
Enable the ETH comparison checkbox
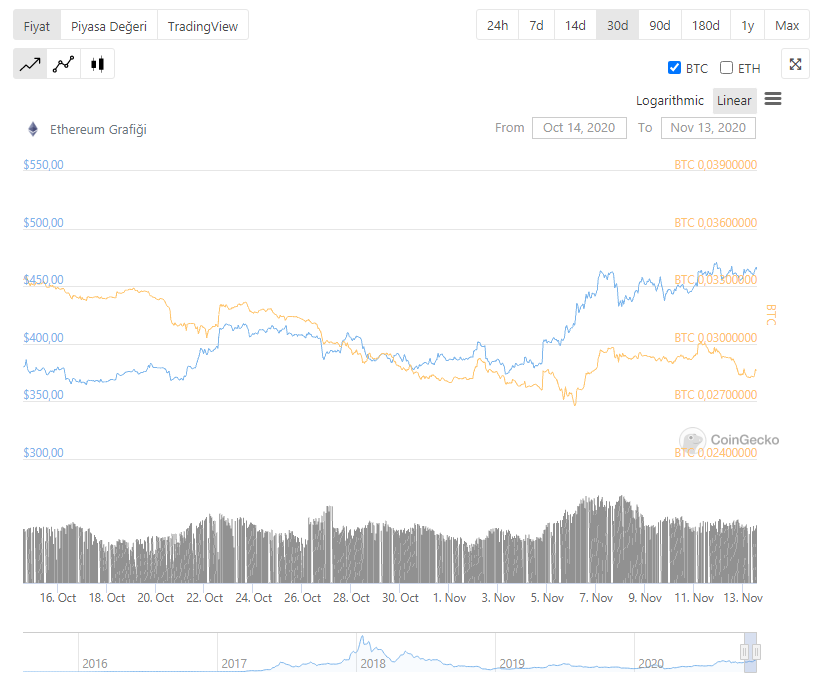click(727, 68)
